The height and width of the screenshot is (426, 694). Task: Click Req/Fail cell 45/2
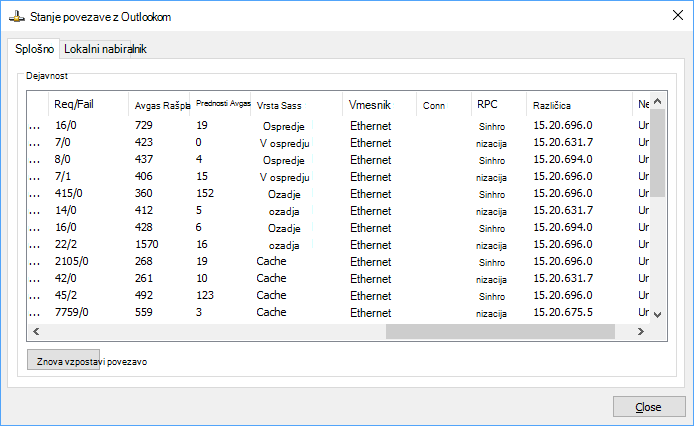pos(66,295)
